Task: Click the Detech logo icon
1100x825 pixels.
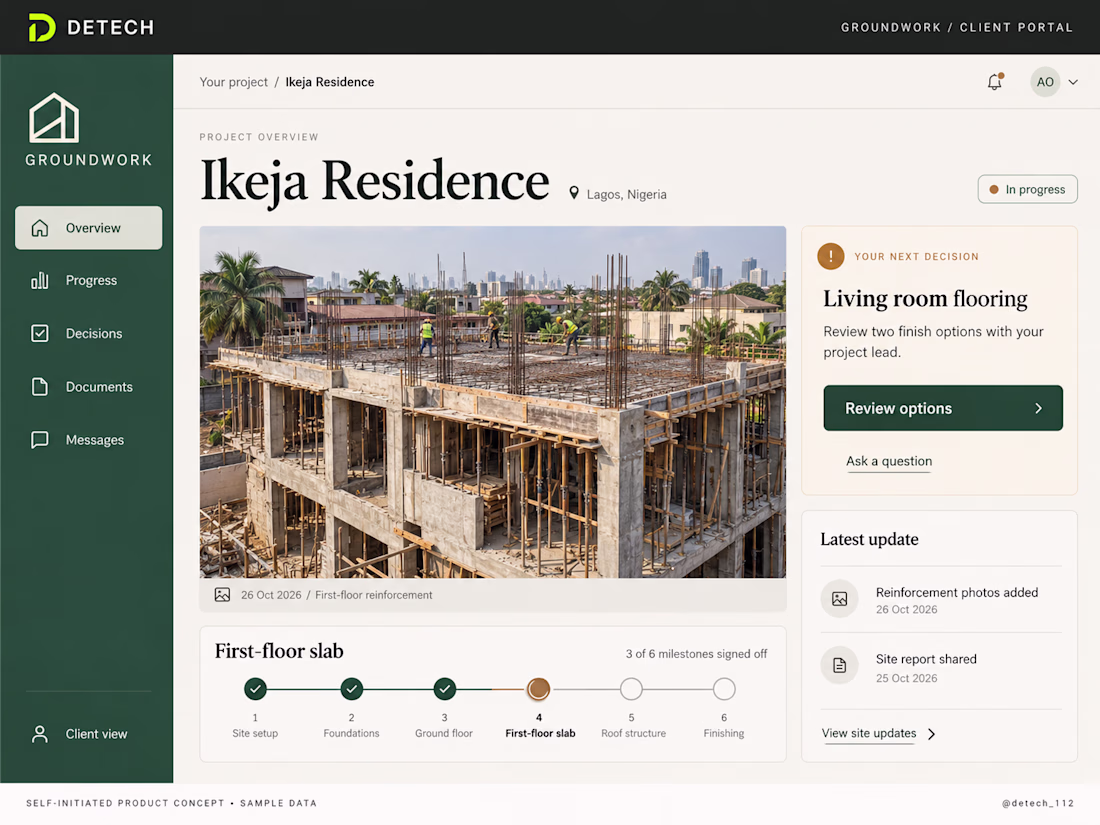Action: (41, 27)
